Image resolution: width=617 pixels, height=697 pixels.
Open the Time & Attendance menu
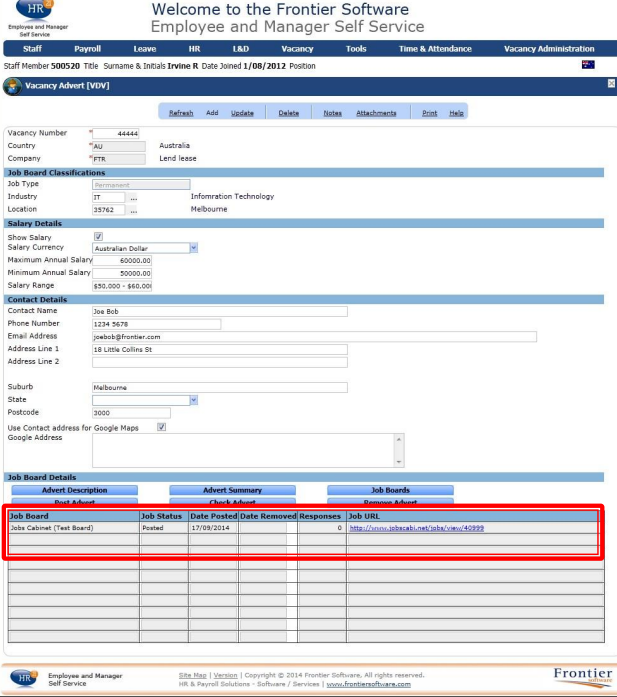(435, 49)
